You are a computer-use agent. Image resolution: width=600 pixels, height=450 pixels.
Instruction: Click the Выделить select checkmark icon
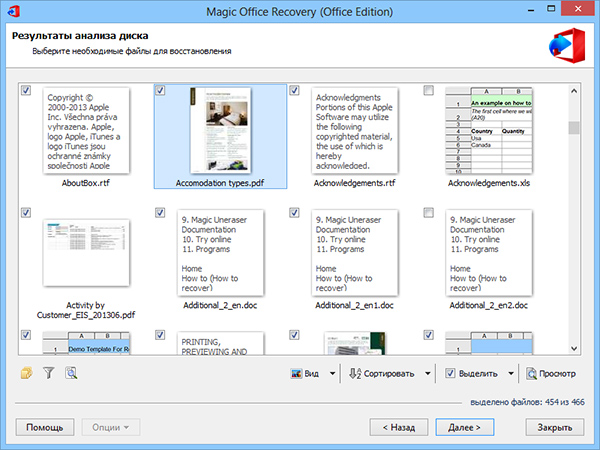pyautogui.click(x=450, y=373)
